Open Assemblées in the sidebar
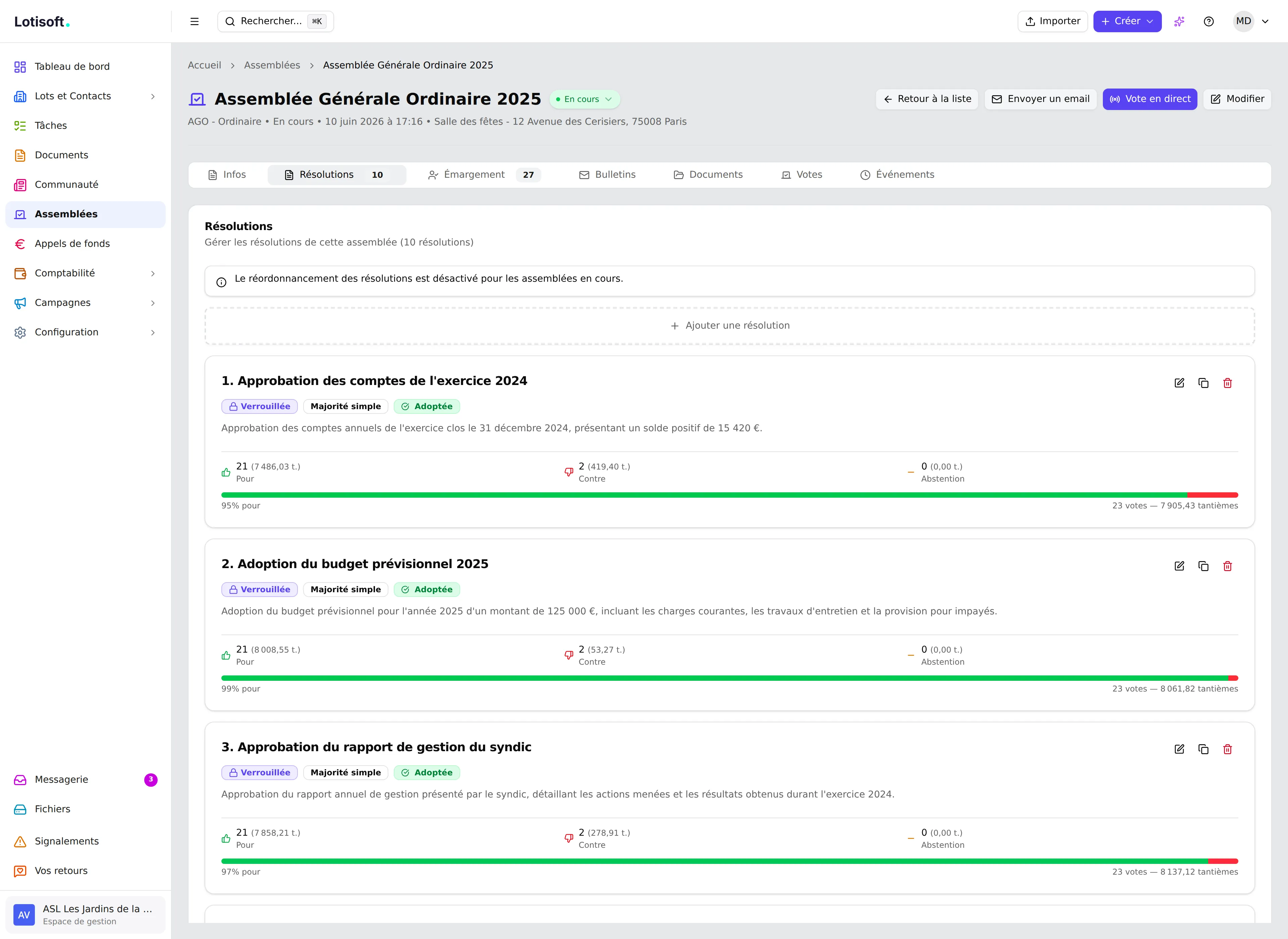The width and height of the screenshot is (1288, 939). (85, 215)
